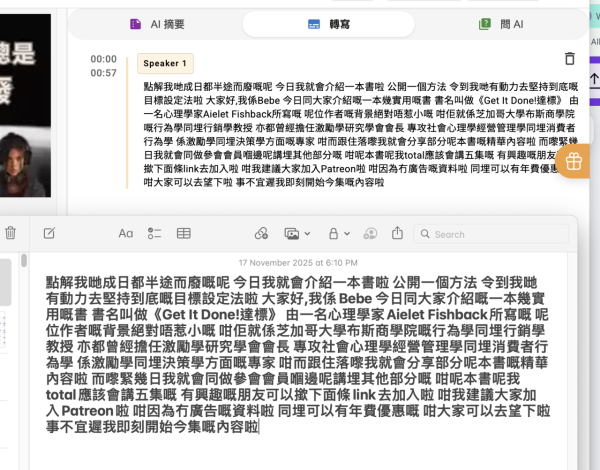Click the magnifier icon in Search
Viewport: 600px width, 470px height.
click(425, 234)
